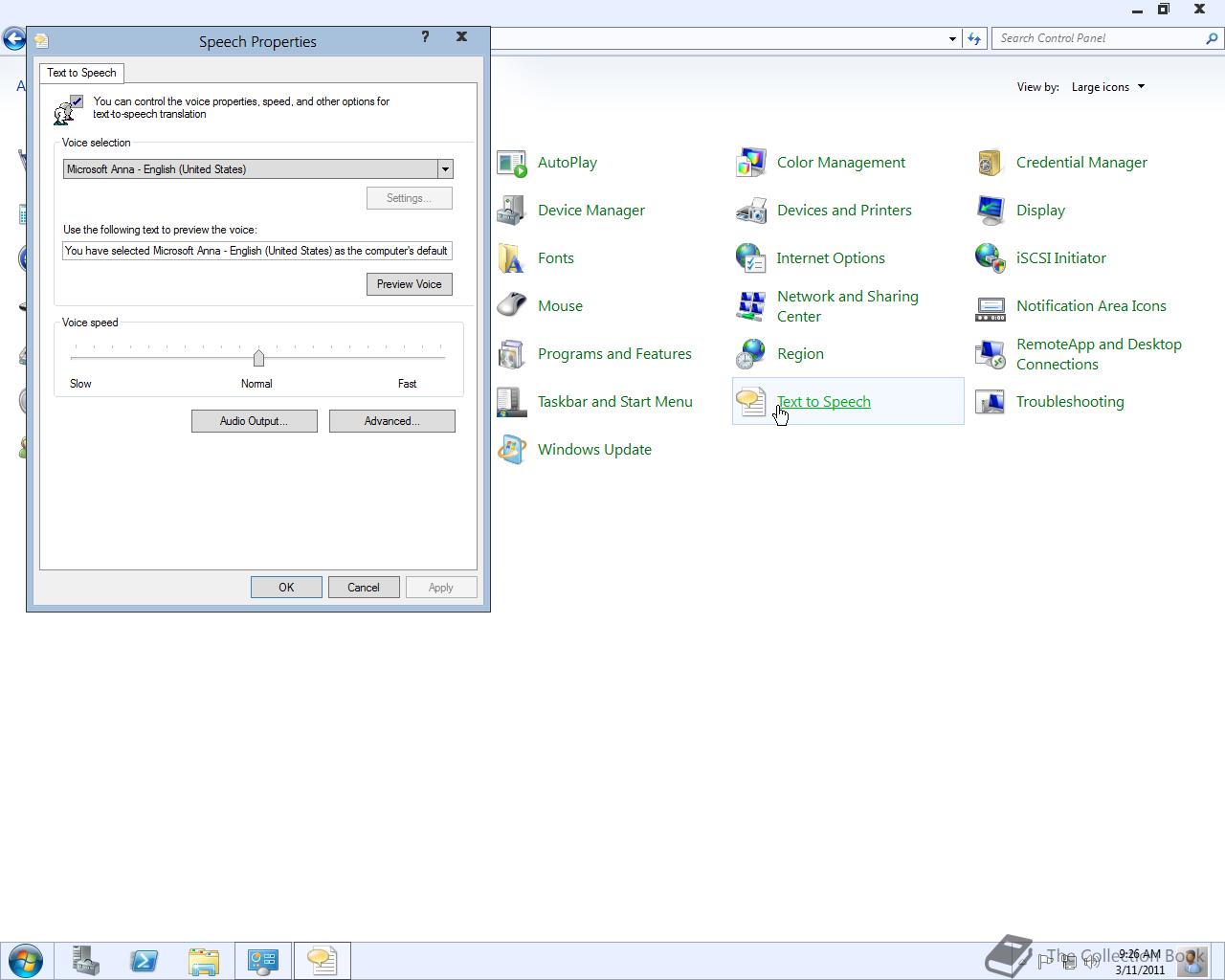Open the Display icon
Viewport: 1225px width, 980px height.
coord(991,211)
